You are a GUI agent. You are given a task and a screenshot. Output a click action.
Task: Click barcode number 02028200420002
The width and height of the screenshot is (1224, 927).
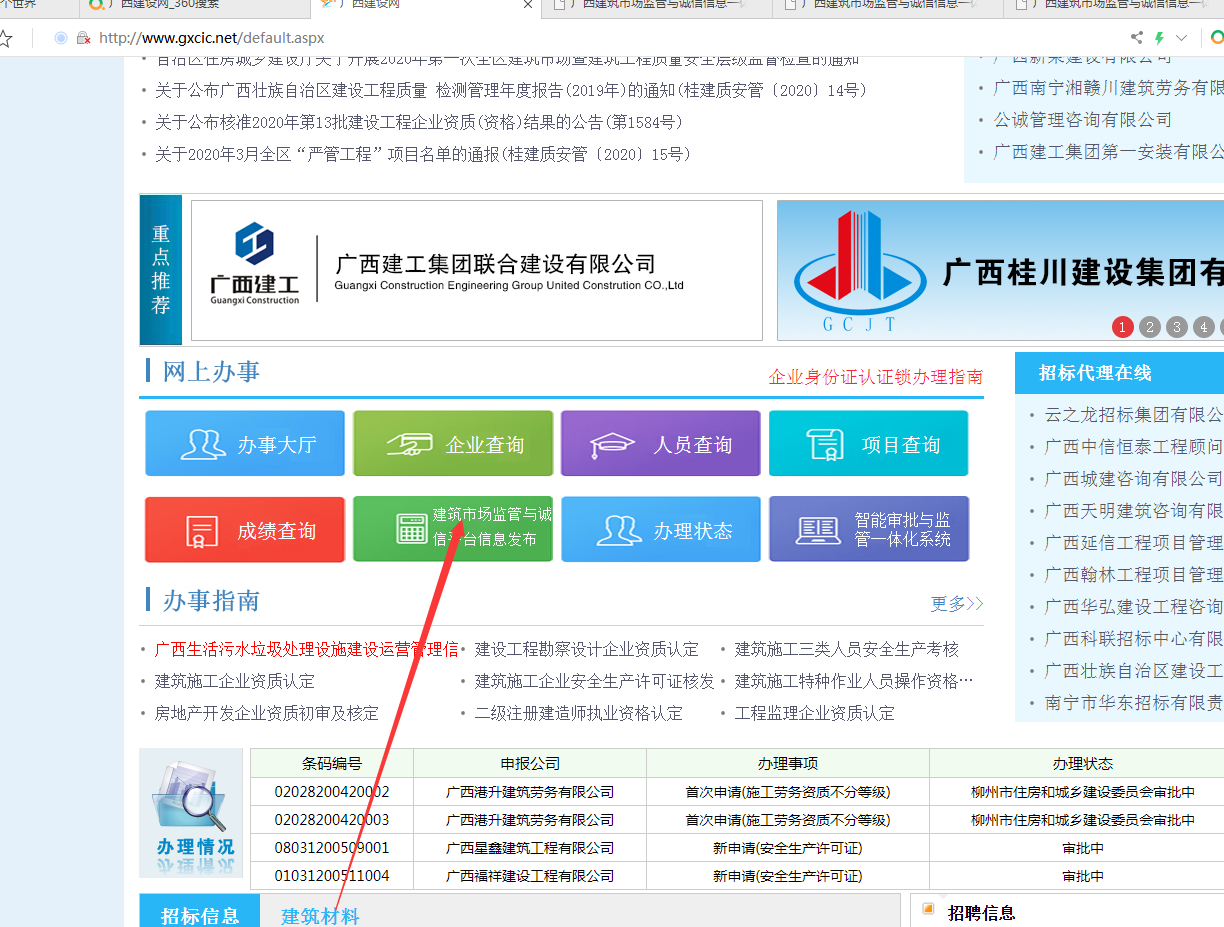(332, 792)
